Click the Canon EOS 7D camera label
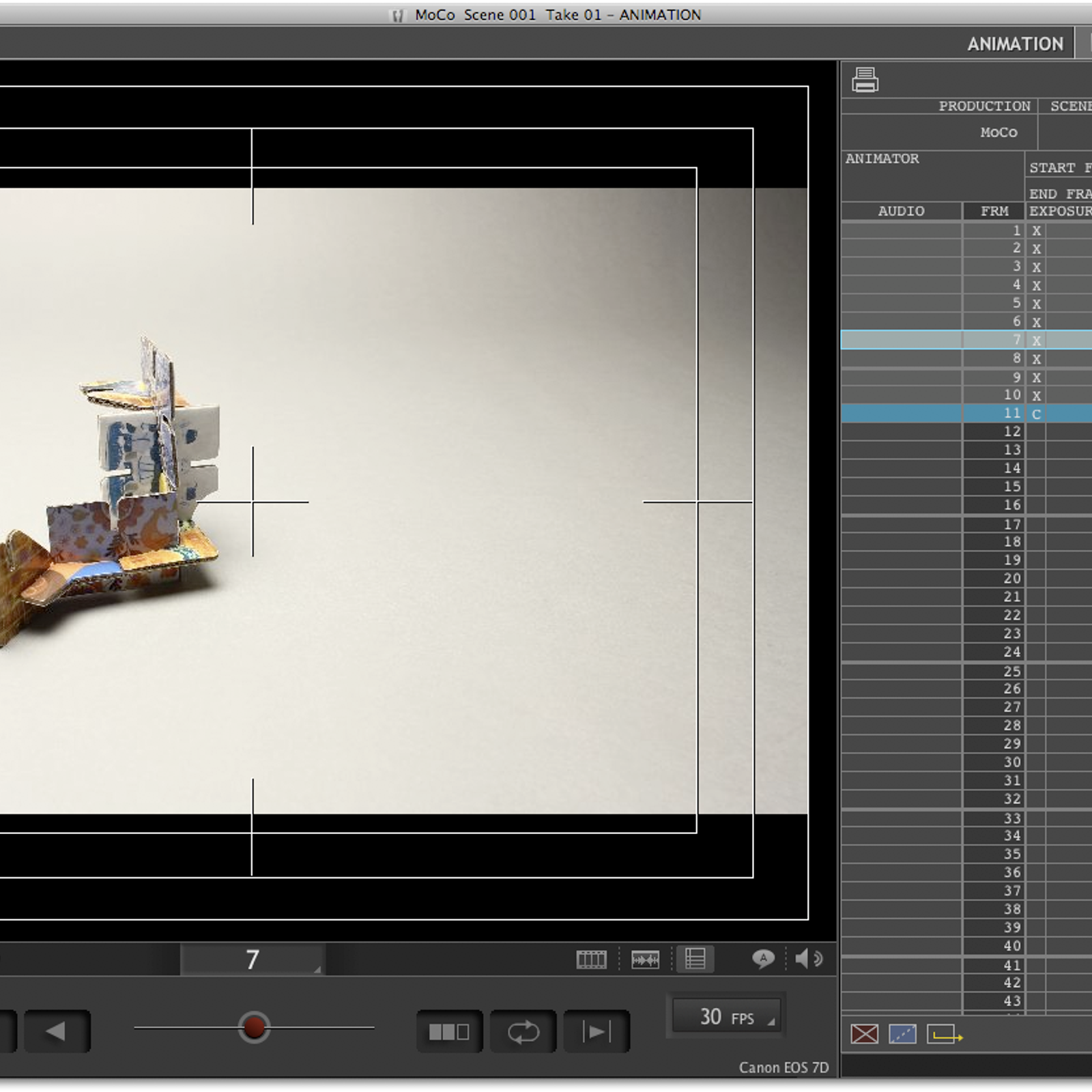 pyautogui.click(x=784, y=1067)
